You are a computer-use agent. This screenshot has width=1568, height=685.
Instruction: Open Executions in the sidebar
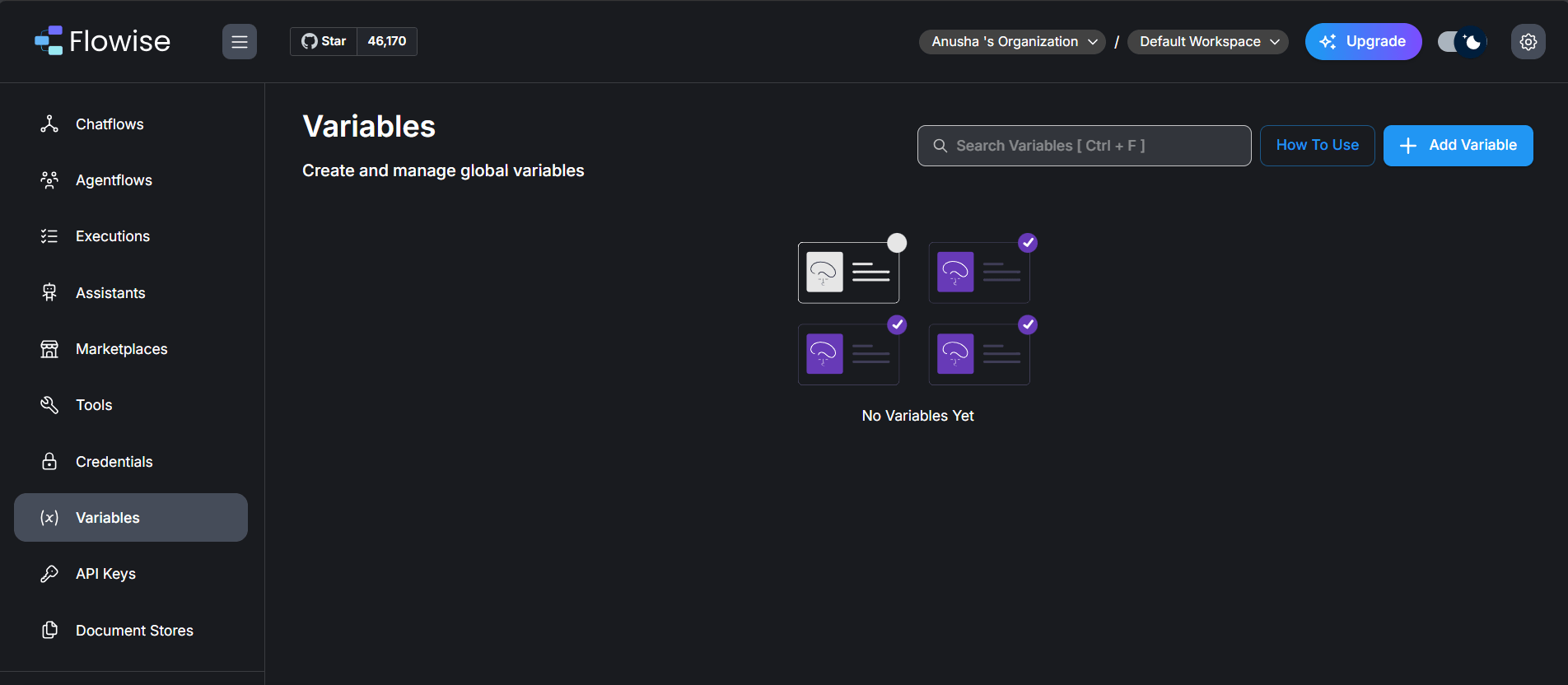pos(113,236)
